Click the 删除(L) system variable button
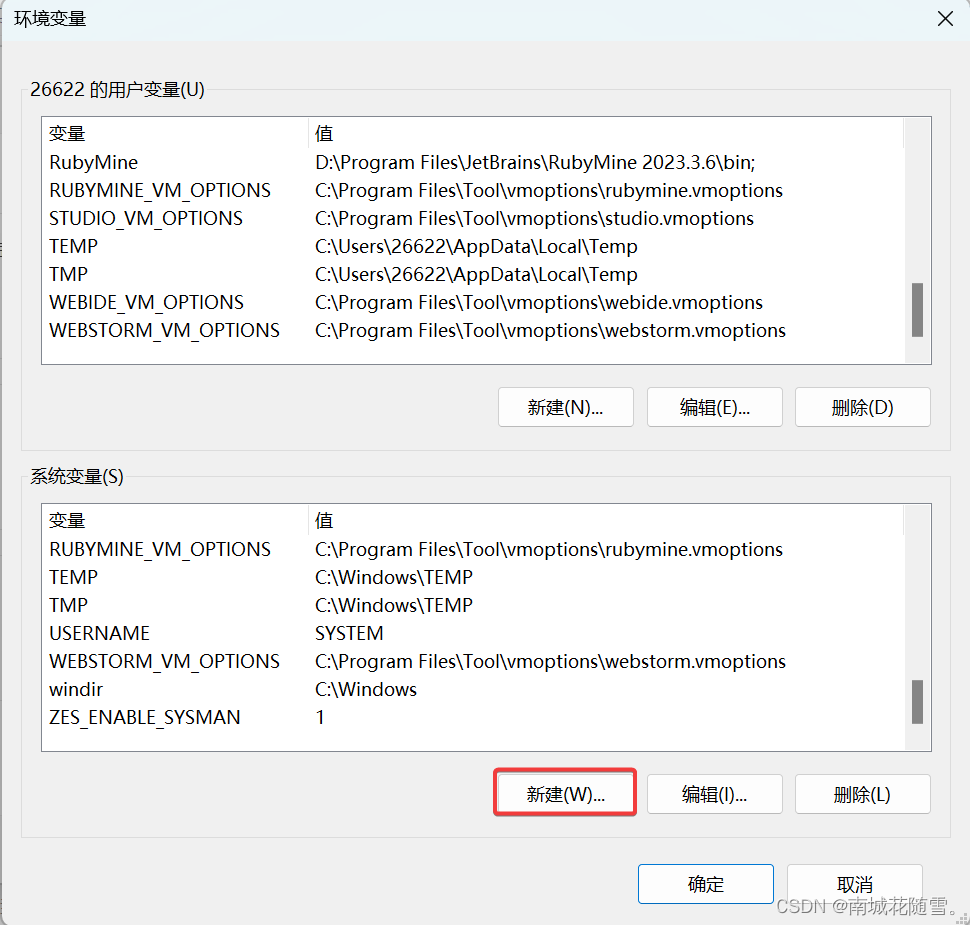The image size is (970, 925). (x=862, y=794)
